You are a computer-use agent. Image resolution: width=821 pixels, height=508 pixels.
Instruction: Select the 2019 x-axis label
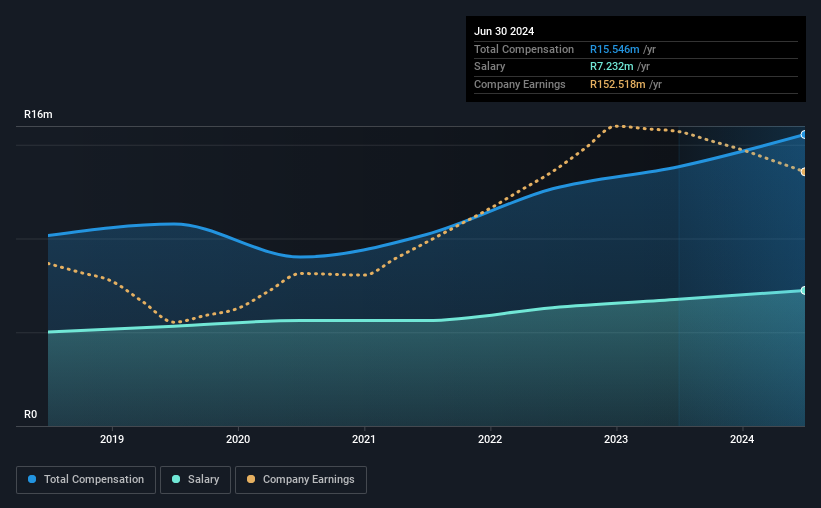[112, 439]
